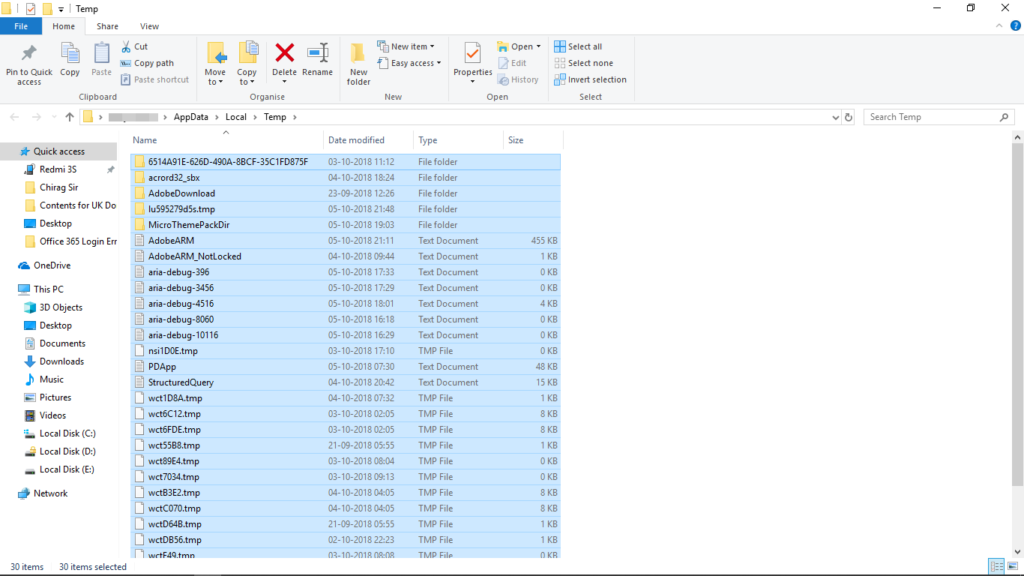Click the Forward navigation arrow
This screenshot has width=1024, height=576.
37,117
